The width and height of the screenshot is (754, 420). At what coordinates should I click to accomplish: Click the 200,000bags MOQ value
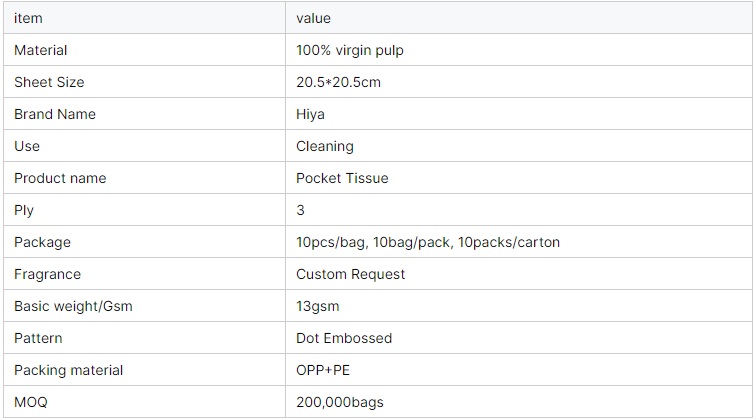click(x=339, y=402)
